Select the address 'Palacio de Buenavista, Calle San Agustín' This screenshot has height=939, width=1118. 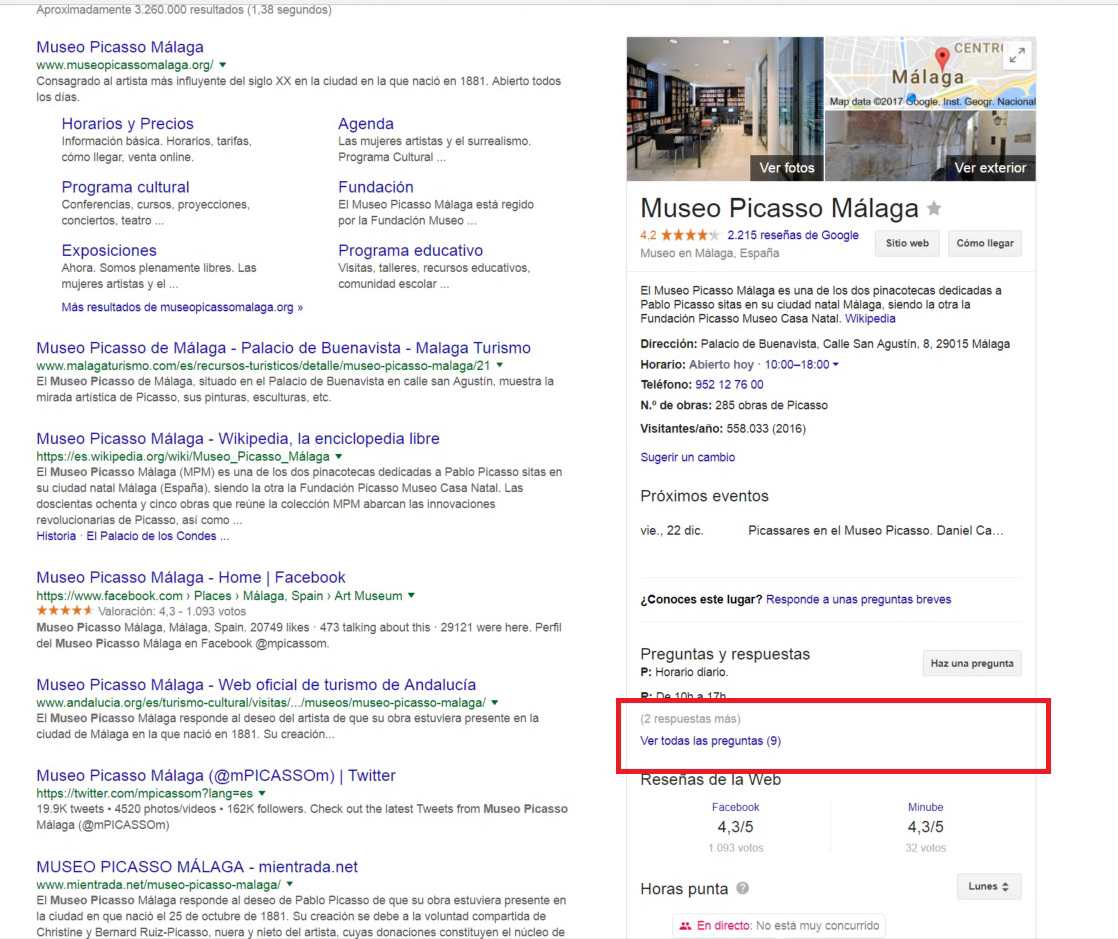810,344
